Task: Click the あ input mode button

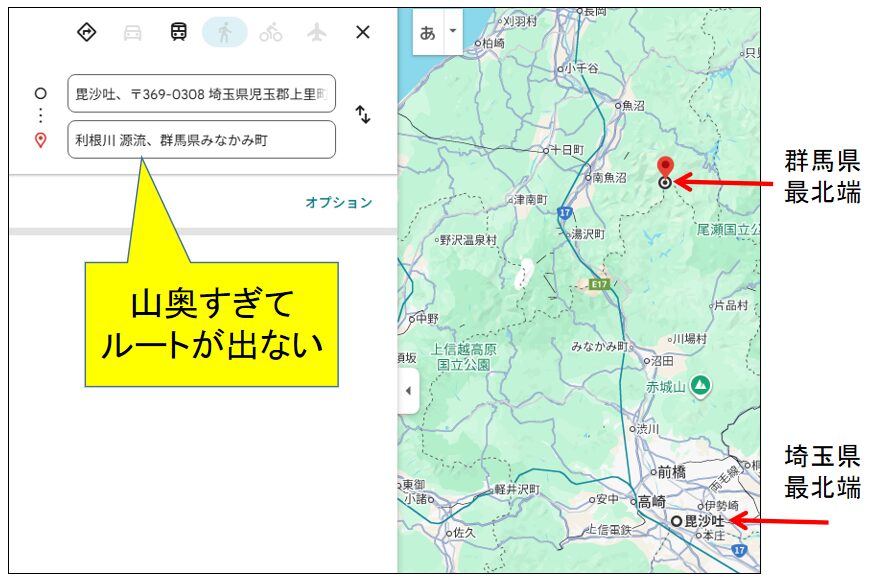Action: [x=428, y=31]
